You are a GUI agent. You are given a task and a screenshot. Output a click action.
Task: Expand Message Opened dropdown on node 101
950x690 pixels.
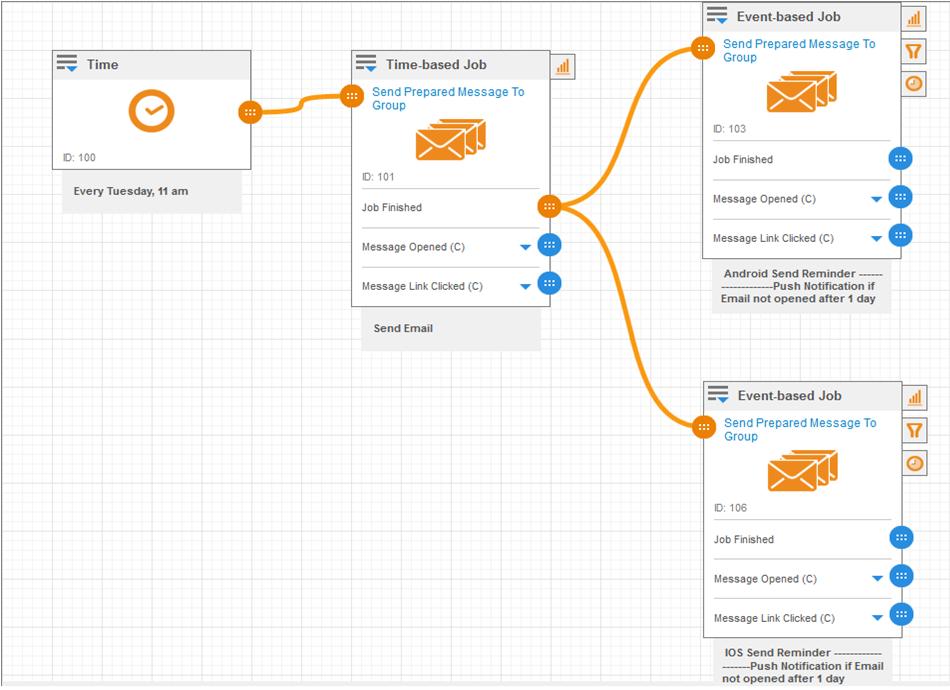click(x=525, y=247)
